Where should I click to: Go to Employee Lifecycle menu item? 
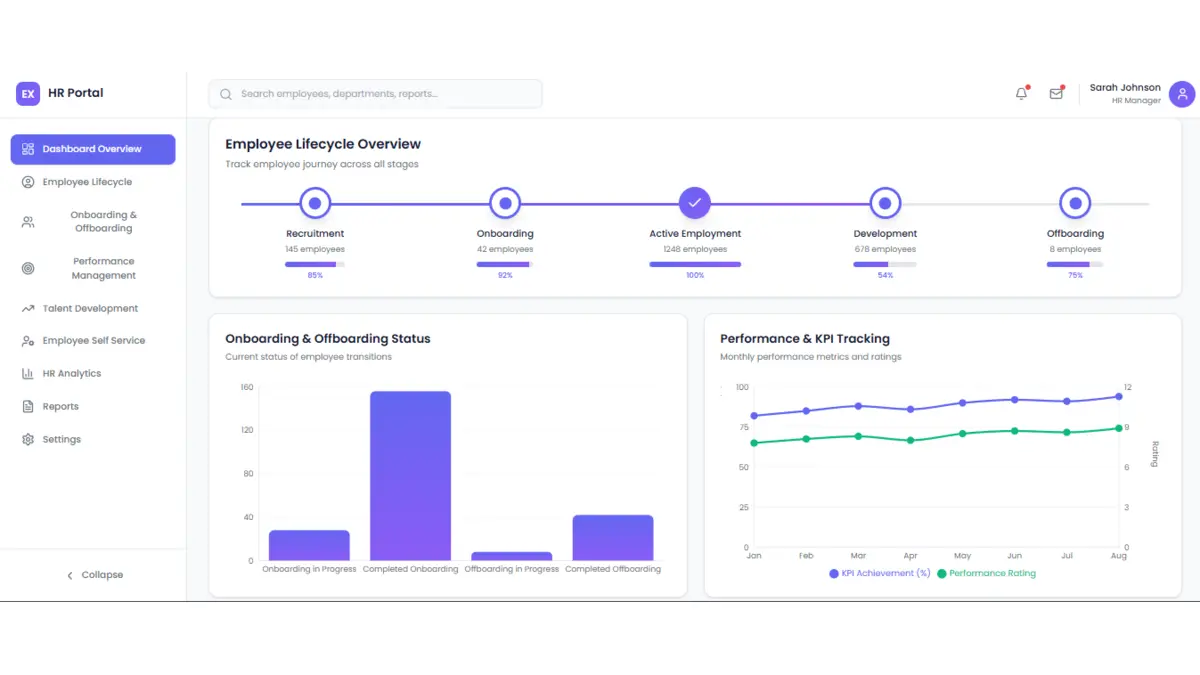click(87, 182)
